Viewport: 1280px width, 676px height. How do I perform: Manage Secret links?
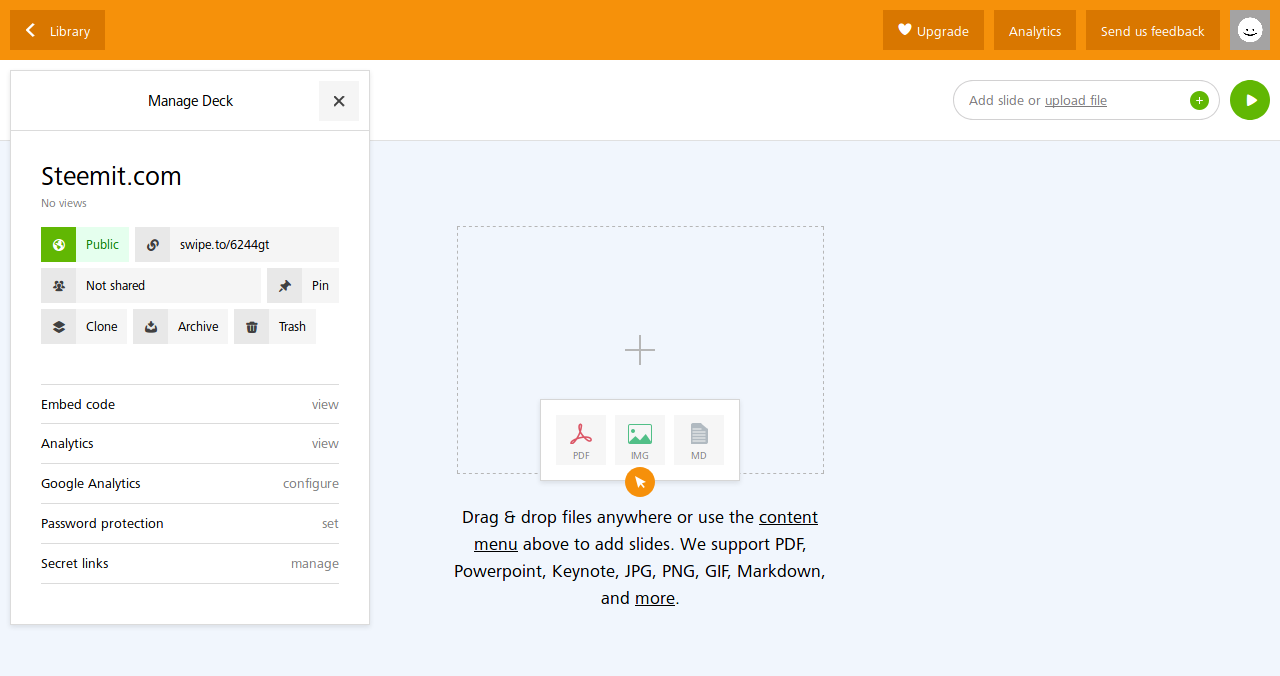315,564
